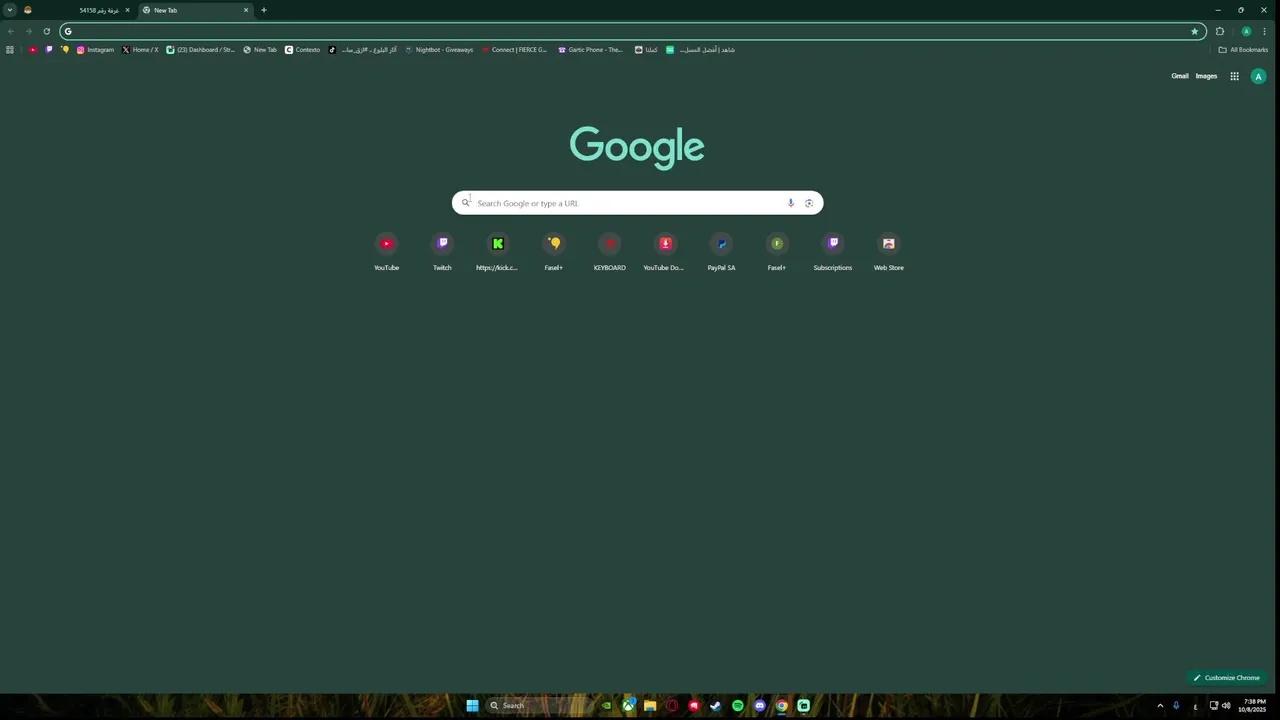Open system clock showing 7:38 PM
This screenshot has width=1280, height=720.
click(x=1254, y=705)
